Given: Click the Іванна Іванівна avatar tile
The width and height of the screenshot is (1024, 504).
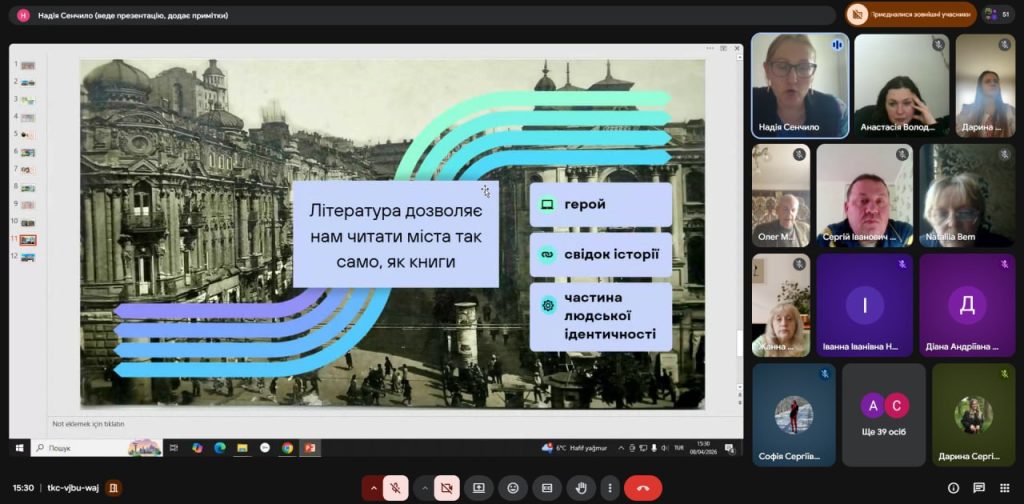Looking at the screenshot, I should tap(865, 305).
